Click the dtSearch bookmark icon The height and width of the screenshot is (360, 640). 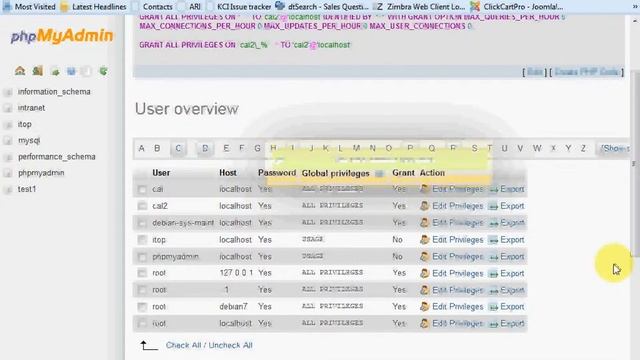tap(280, 6)
